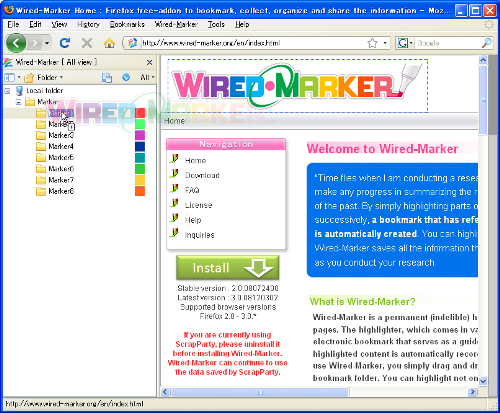500x413 pixels.
Task: Click the red Marker1 color swatch
Action: (140, 113)
